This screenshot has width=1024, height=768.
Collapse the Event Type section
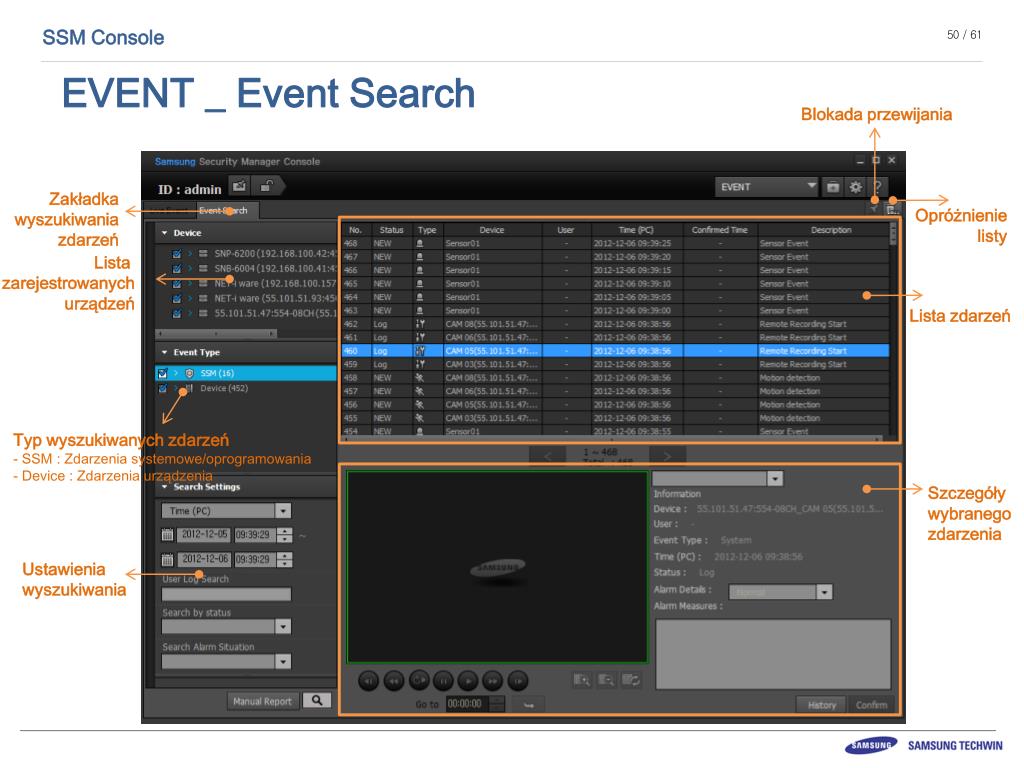click(x=165, y=352)
